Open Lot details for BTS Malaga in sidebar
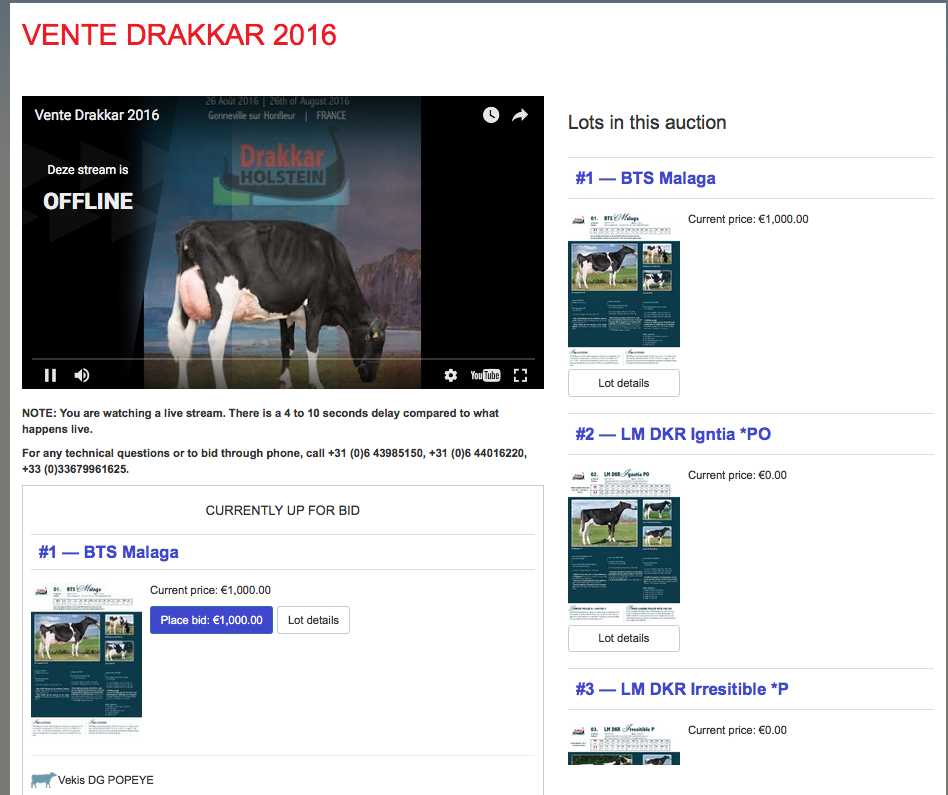 [623, 383]
